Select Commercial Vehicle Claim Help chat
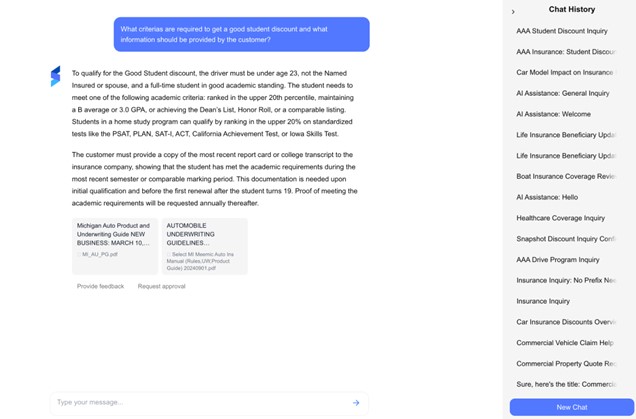The width and height of the screenshot is (636, 419). 565,343
